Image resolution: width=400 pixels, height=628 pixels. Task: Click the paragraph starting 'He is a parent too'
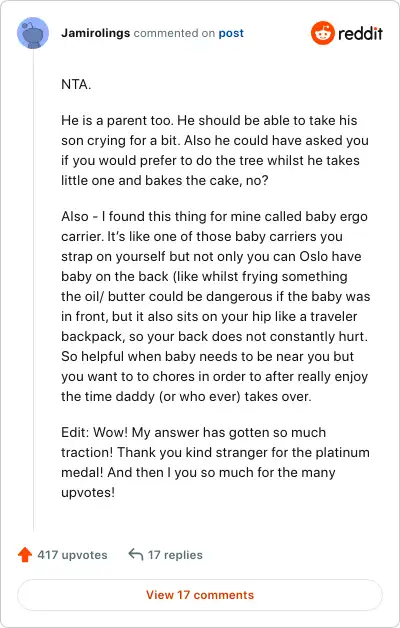(215, 150)
